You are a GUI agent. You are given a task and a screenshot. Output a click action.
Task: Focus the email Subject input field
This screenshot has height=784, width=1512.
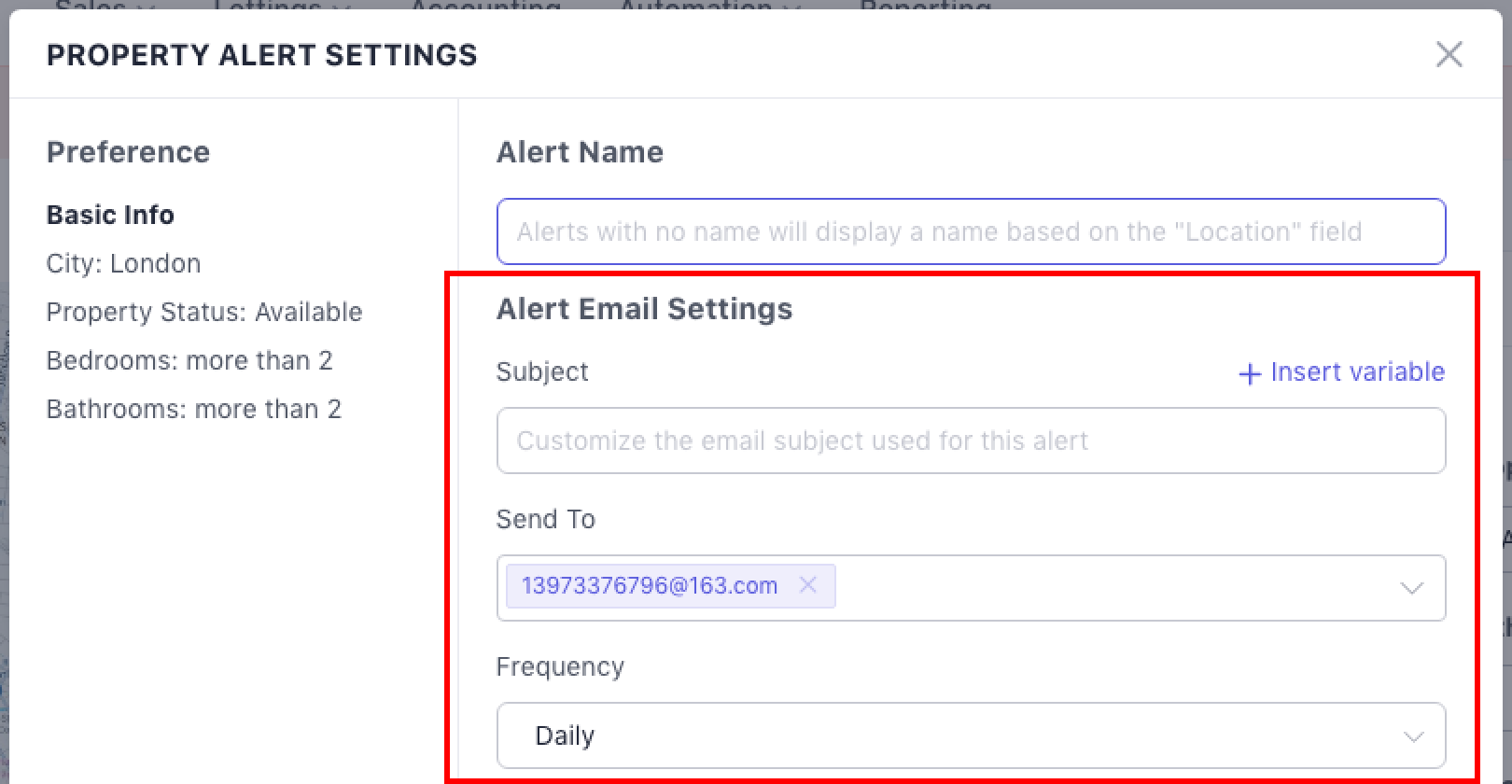tap(971, 441)
